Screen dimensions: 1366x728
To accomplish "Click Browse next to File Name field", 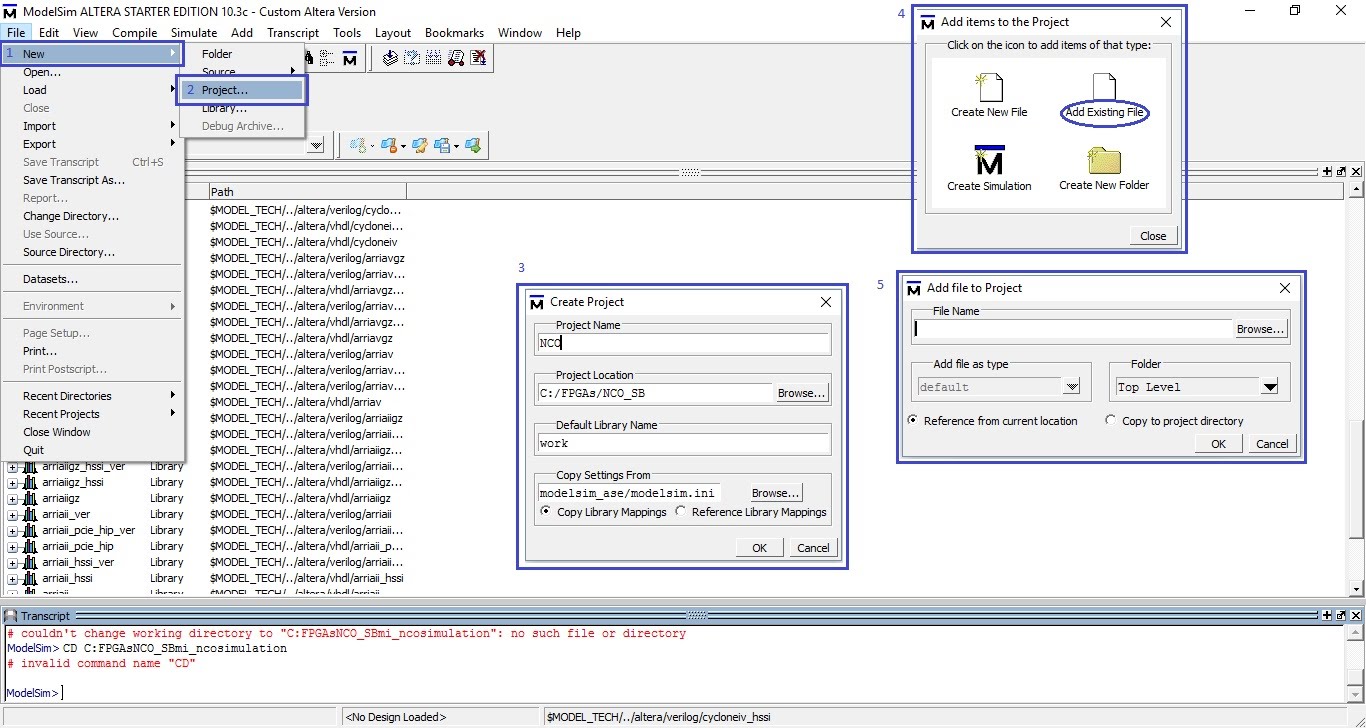I will click(1260, 329).
